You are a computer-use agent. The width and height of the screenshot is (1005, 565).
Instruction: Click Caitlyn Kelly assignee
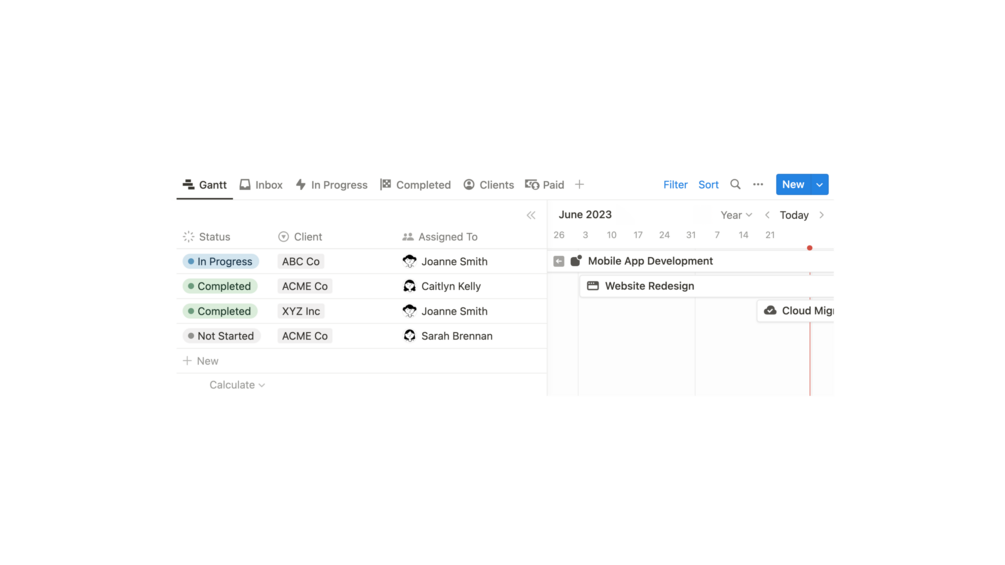click(442, 286)
